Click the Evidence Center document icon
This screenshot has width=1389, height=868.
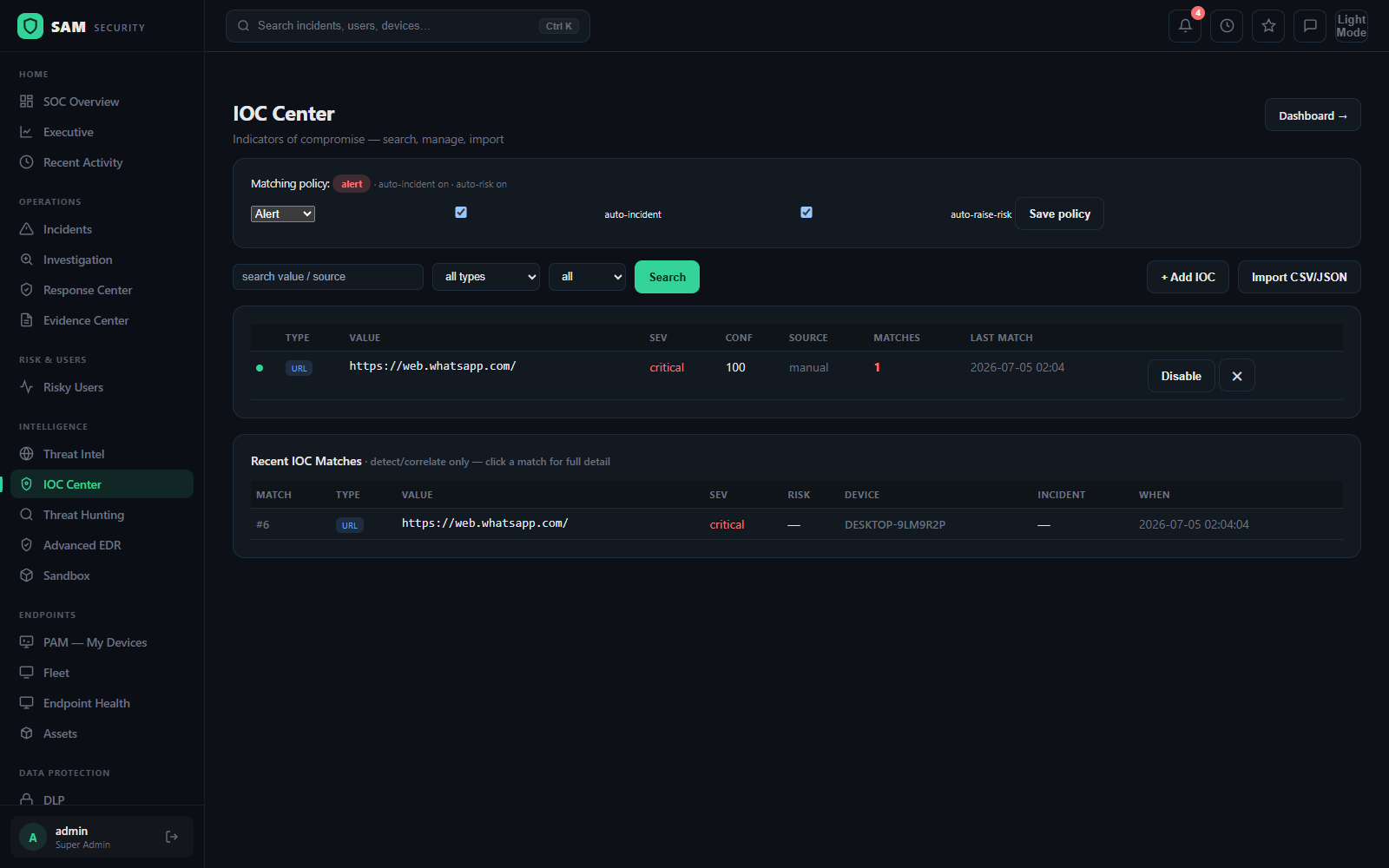[x=27, y=320]
